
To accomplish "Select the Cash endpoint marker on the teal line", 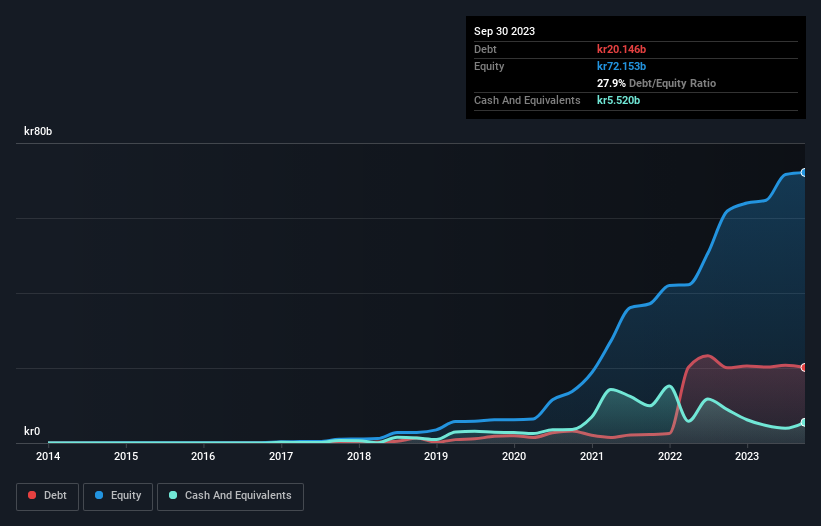I will (x=804, y=422).
